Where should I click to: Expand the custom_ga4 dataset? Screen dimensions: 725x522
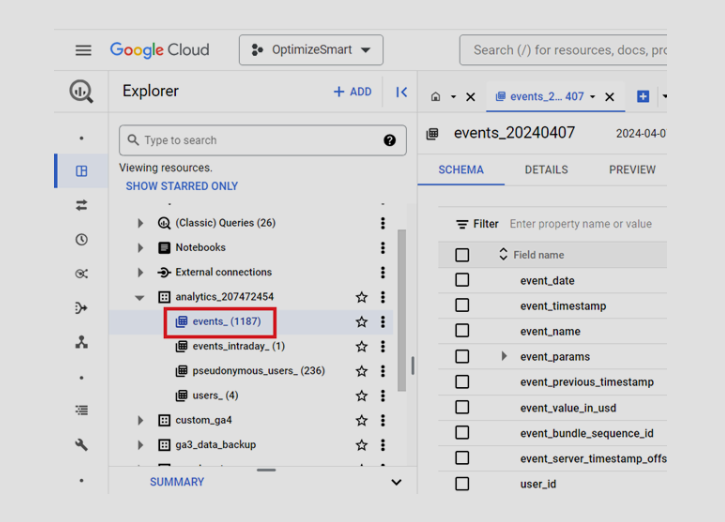(x=140, y=420)
